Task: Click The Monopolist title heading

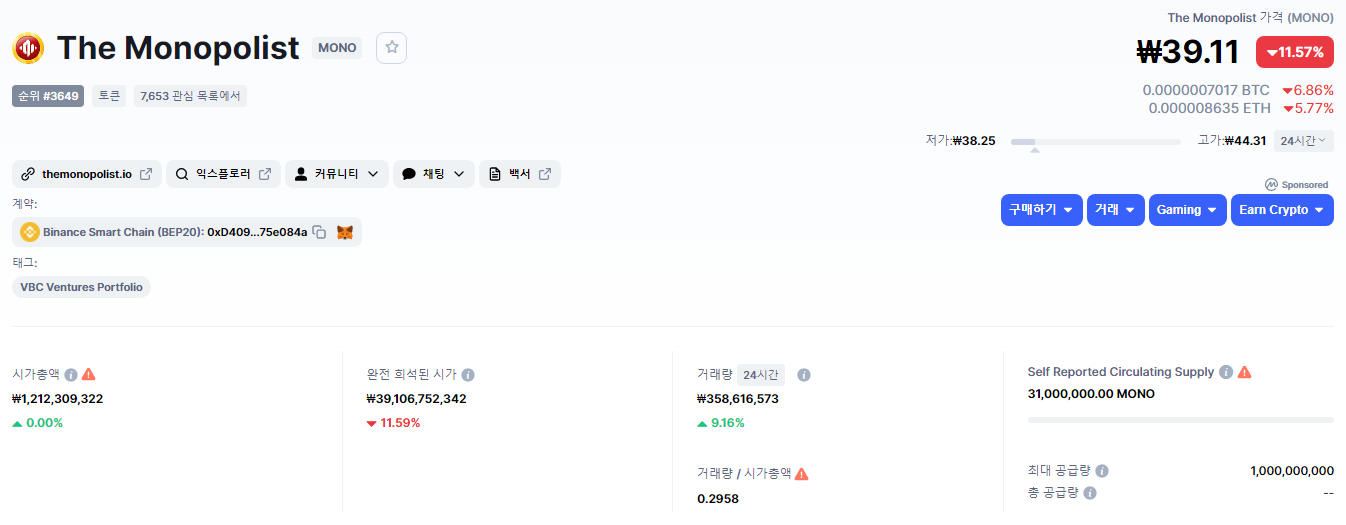Action: [x=178, y=48]
